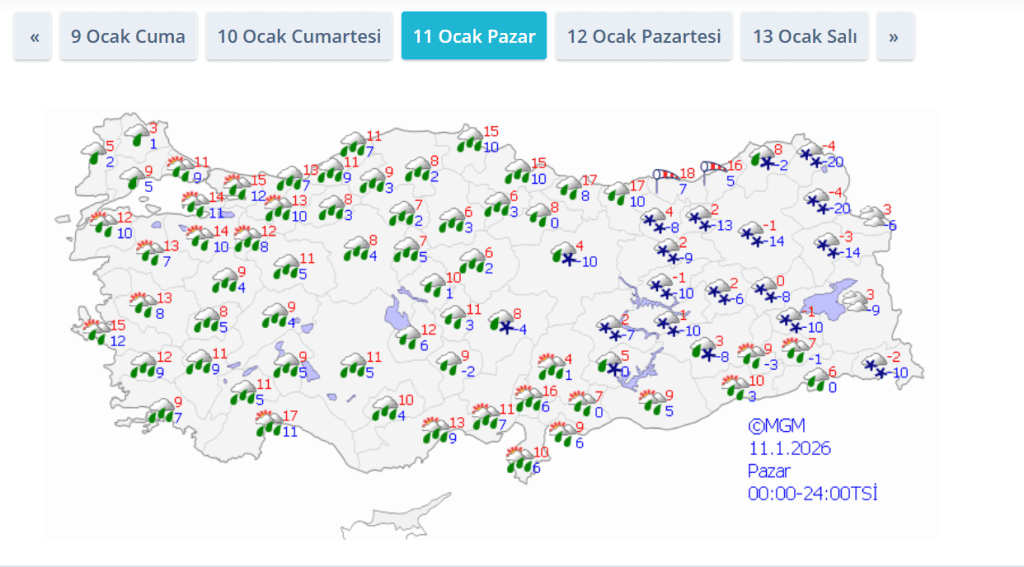Click the sunny-rain icon showing 16 / 6
Screen dimensions: 1024x567
point(527,398)
